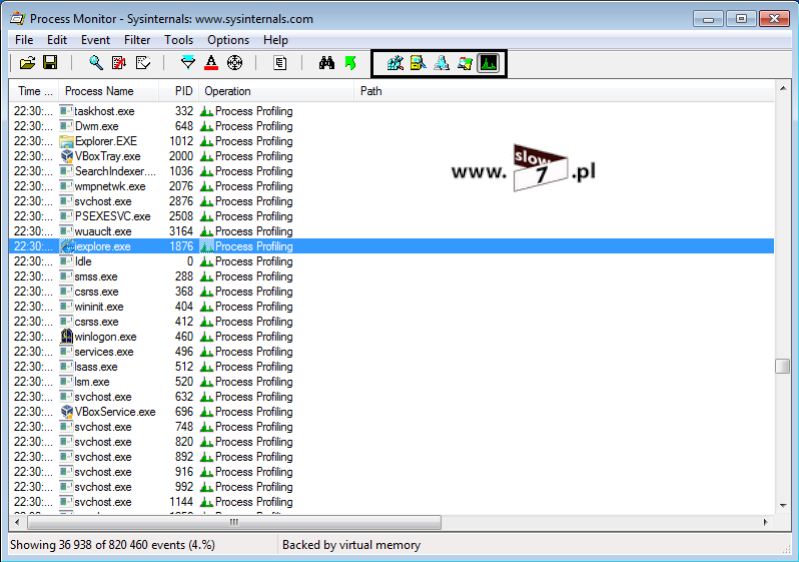799x562 pixels.
Task: Sort by the Process Name column header
Action: tap(109, 91)
